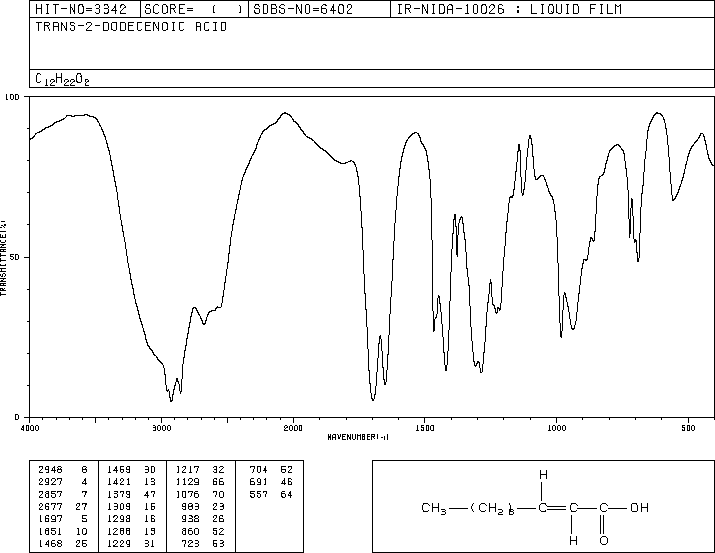Screen dimensions: 715x553
Task: Click the 1697 carbonyl absorption minimum on spectrum
Action: [x=373, y=400]
